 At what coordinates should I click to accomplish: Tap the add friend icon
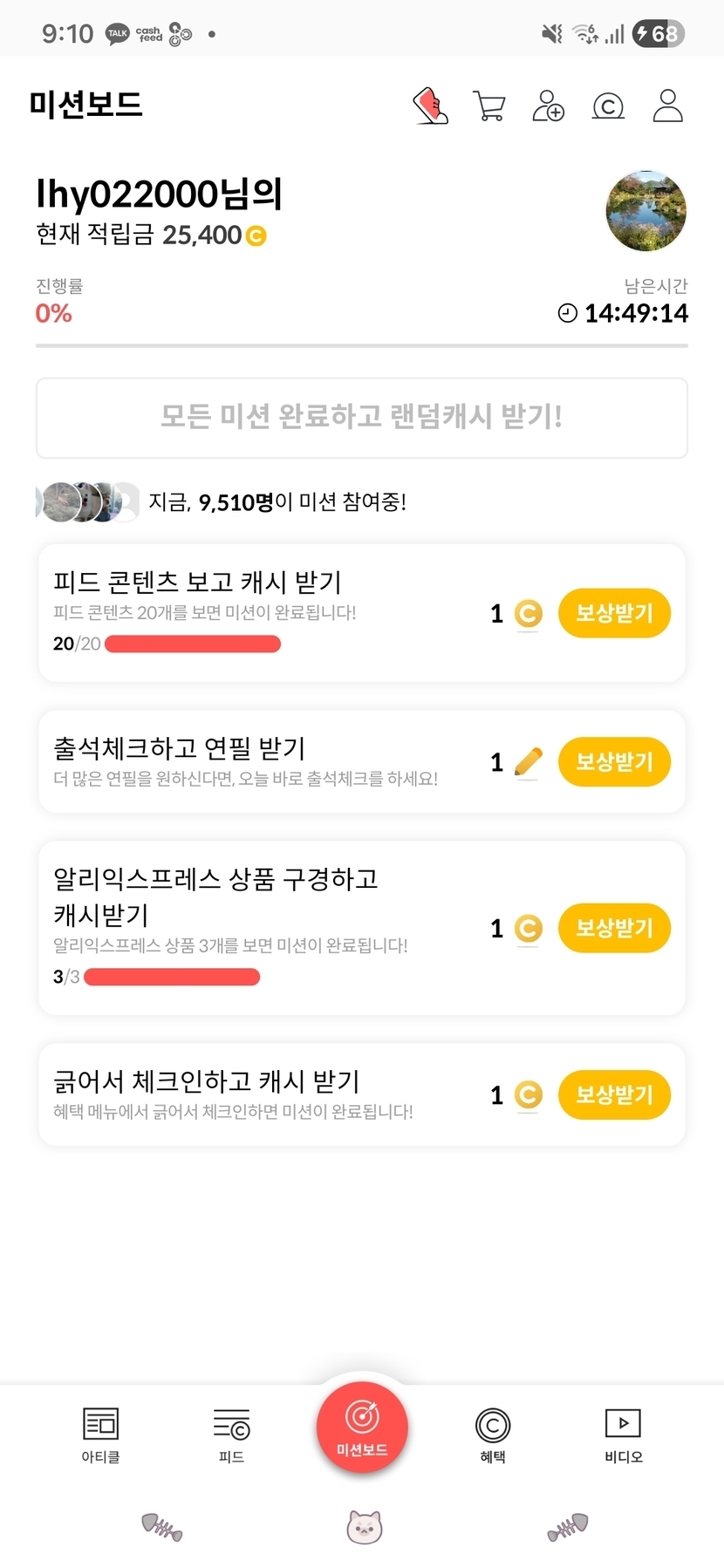tap(549, 106)
